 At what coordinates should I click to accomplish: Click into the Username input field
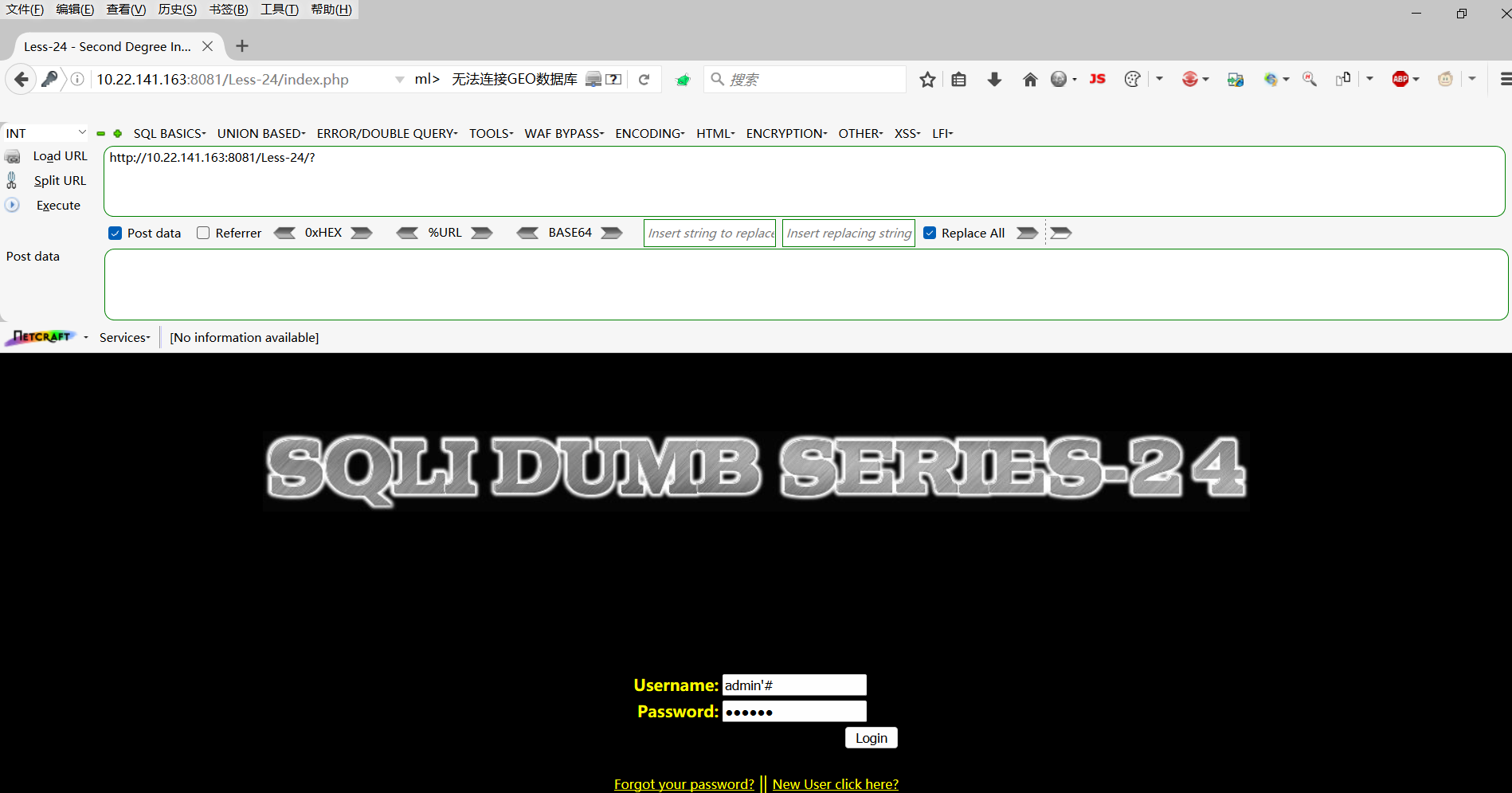coord(793,685)
